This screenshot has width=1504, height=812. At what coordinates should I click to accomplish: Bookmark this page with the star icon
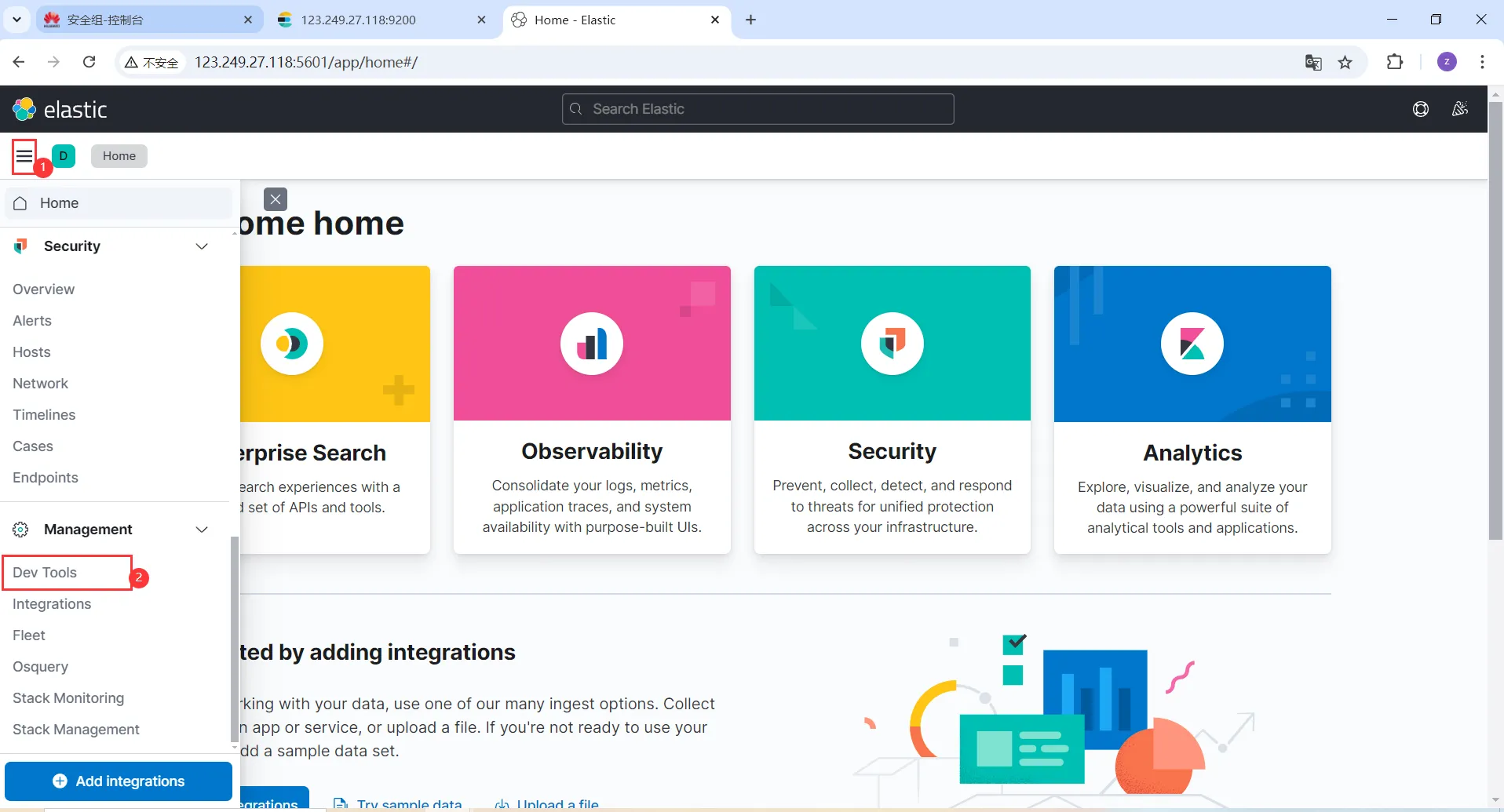pyautogui.click(x=1345, y=62)
